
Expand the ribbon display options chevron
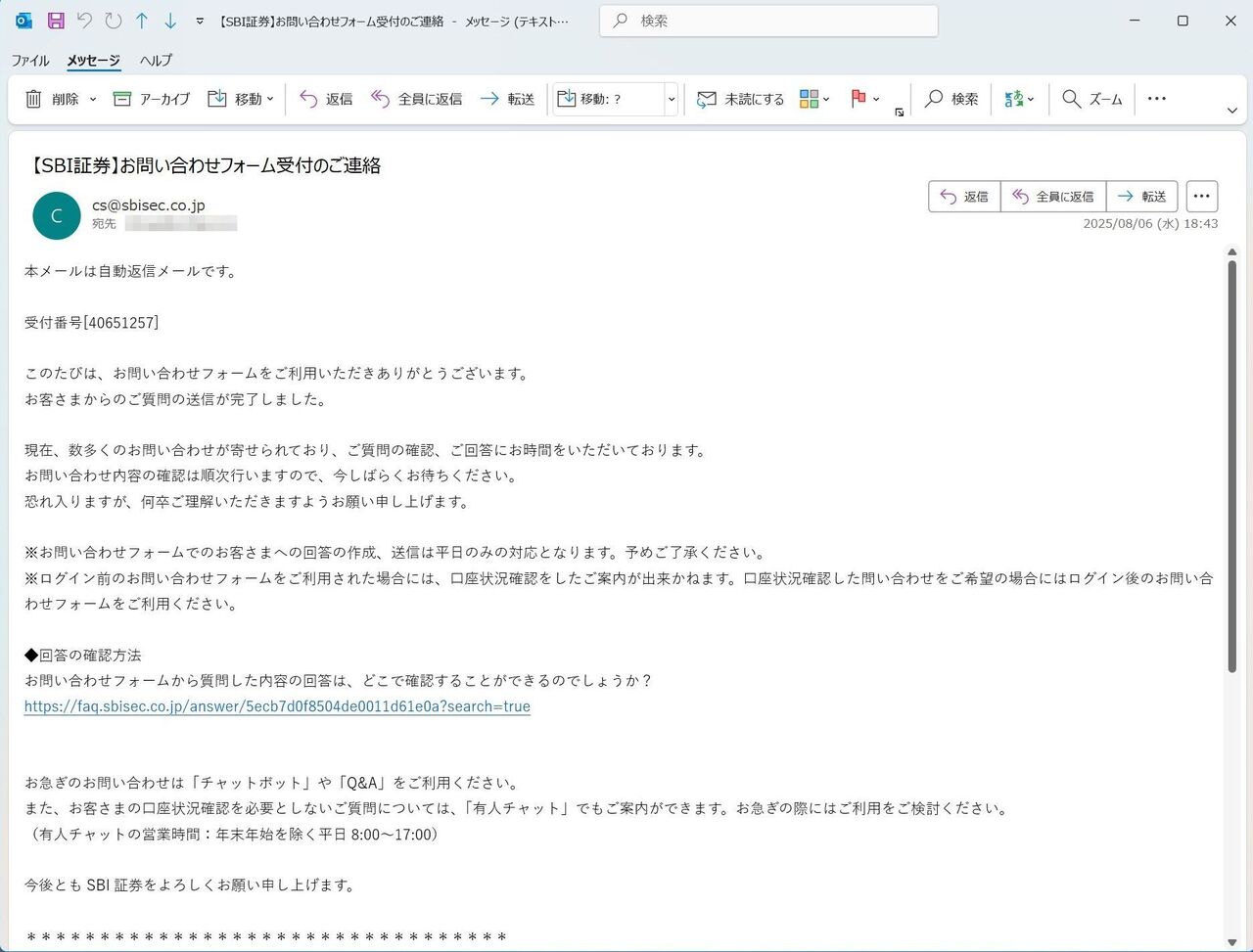[1232, 111]
